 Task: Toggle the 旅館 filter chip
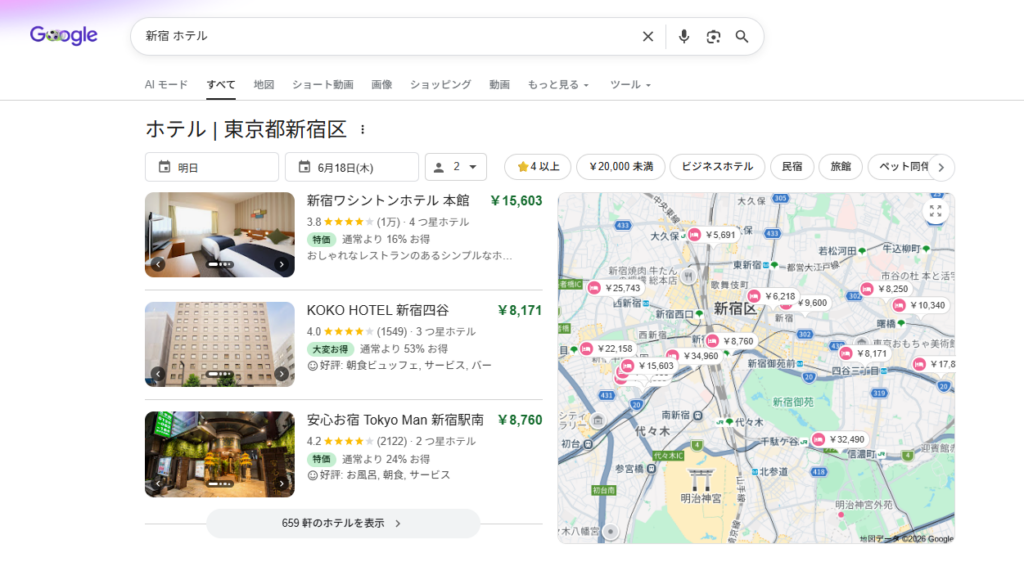[840, 167]
